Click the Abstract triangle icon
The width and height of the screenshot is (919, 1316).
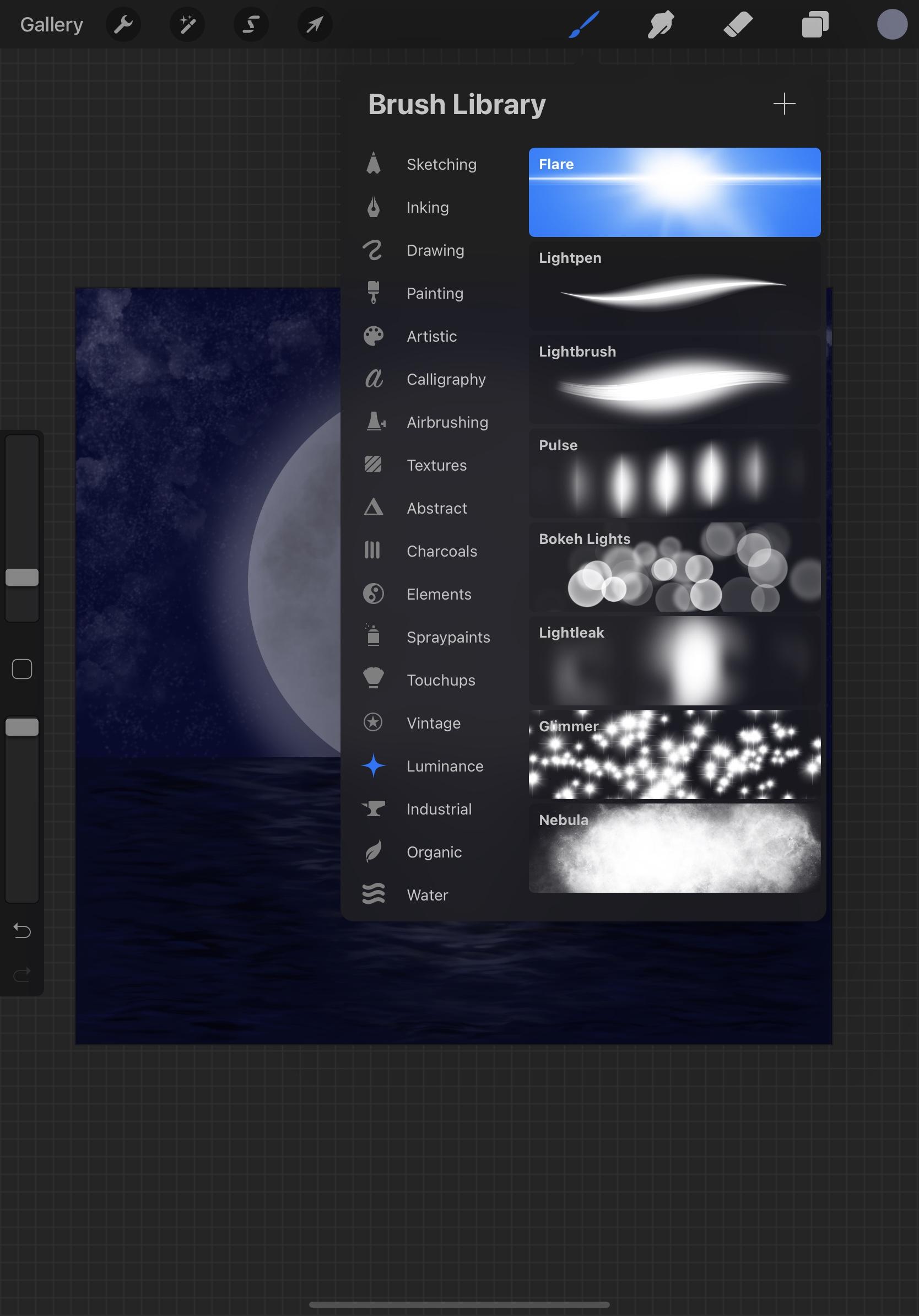374,507
